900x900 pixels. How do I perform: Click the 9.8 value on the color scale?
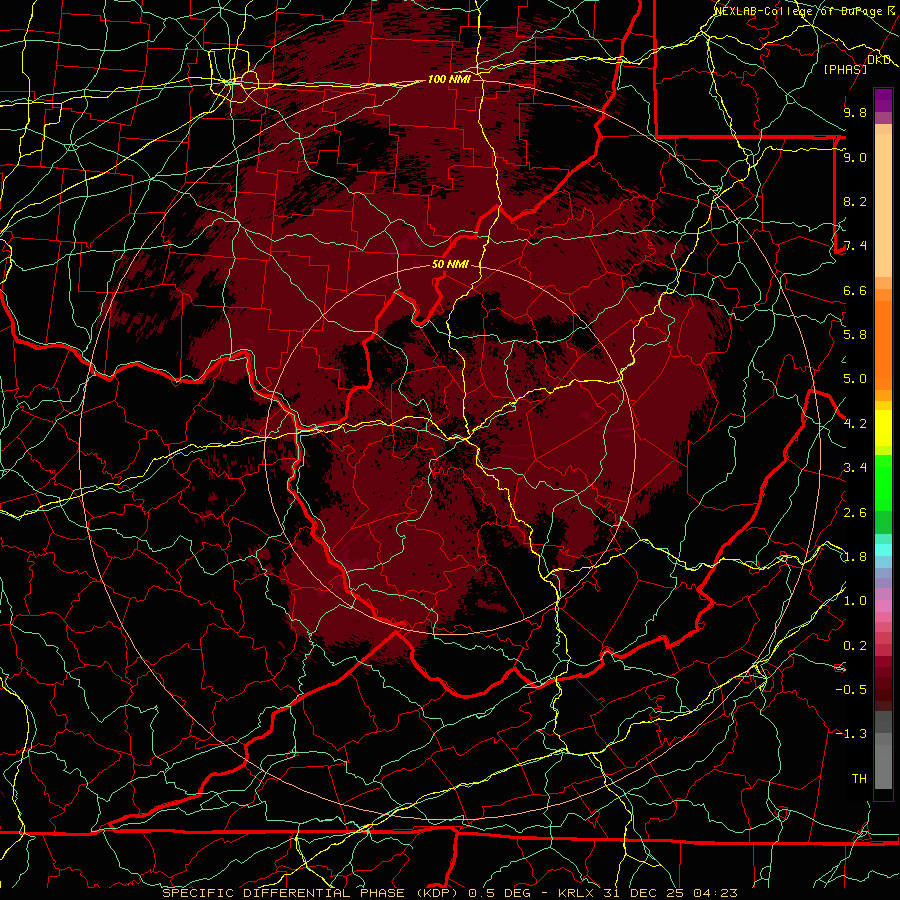pyautogui.click(x=855, y=112)
